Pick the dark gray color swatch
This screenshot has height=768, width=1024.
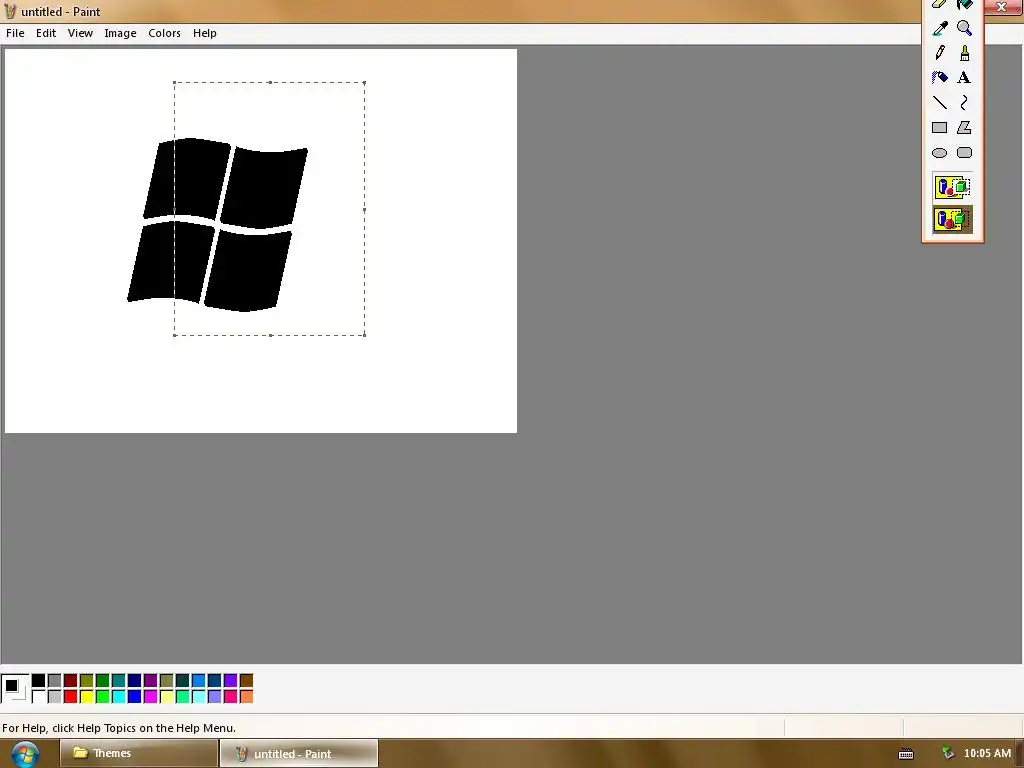[x=55, y=680]
